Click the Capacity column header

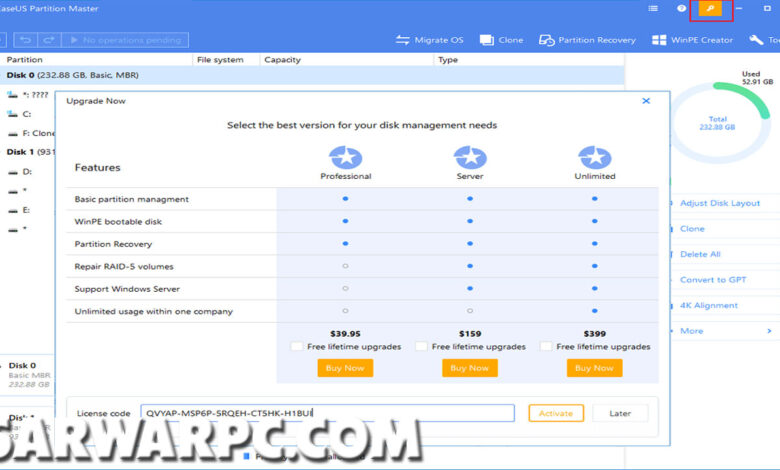coord(283,60)
